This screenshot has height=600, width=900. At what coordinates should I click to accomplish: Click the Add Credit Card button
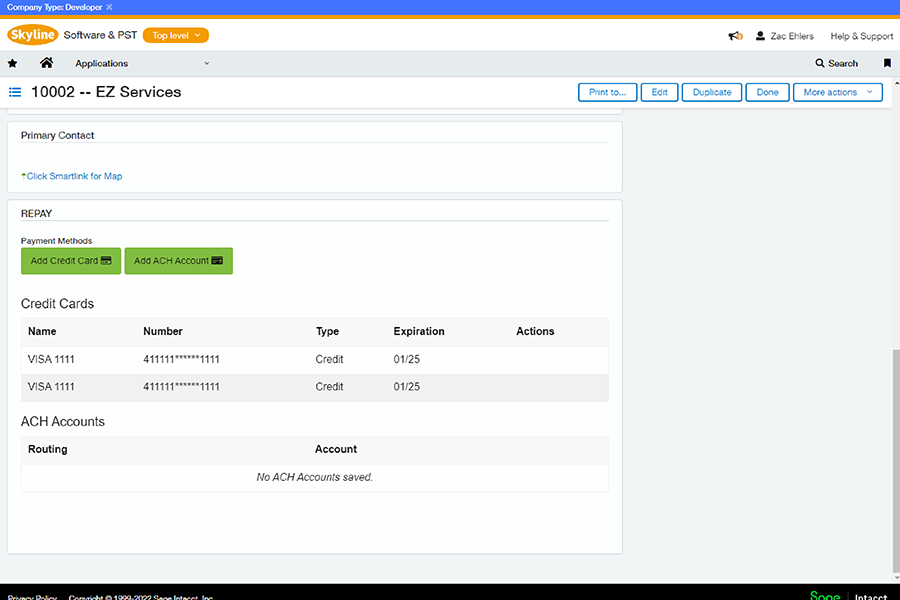tap(71, 261)
